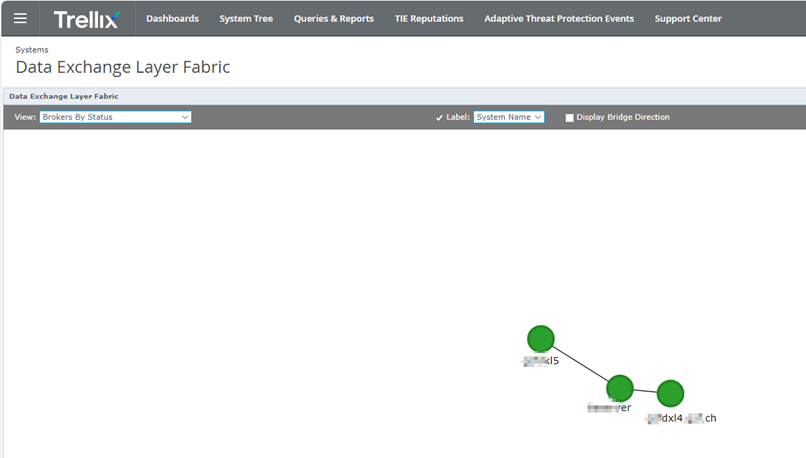This screenshot has height=458, width=806.
Task: Click the xl5 node label text
Action: 540,361
